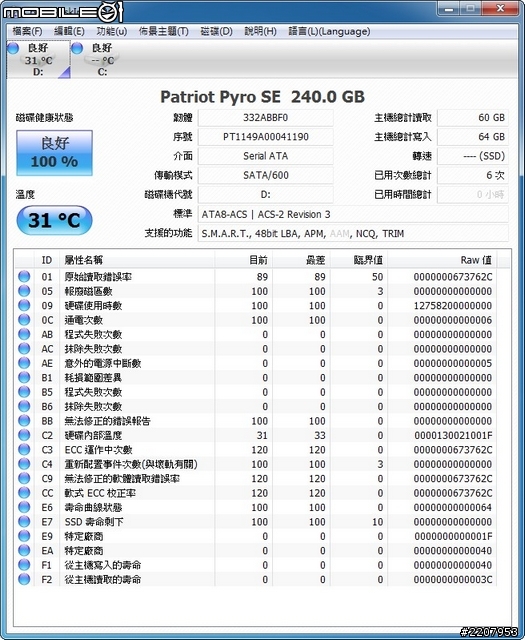This screenshot has height=640, width=525.
Task: Click the status icon of attribute C2
Action: pyautogui.click(x=24, y=435)
